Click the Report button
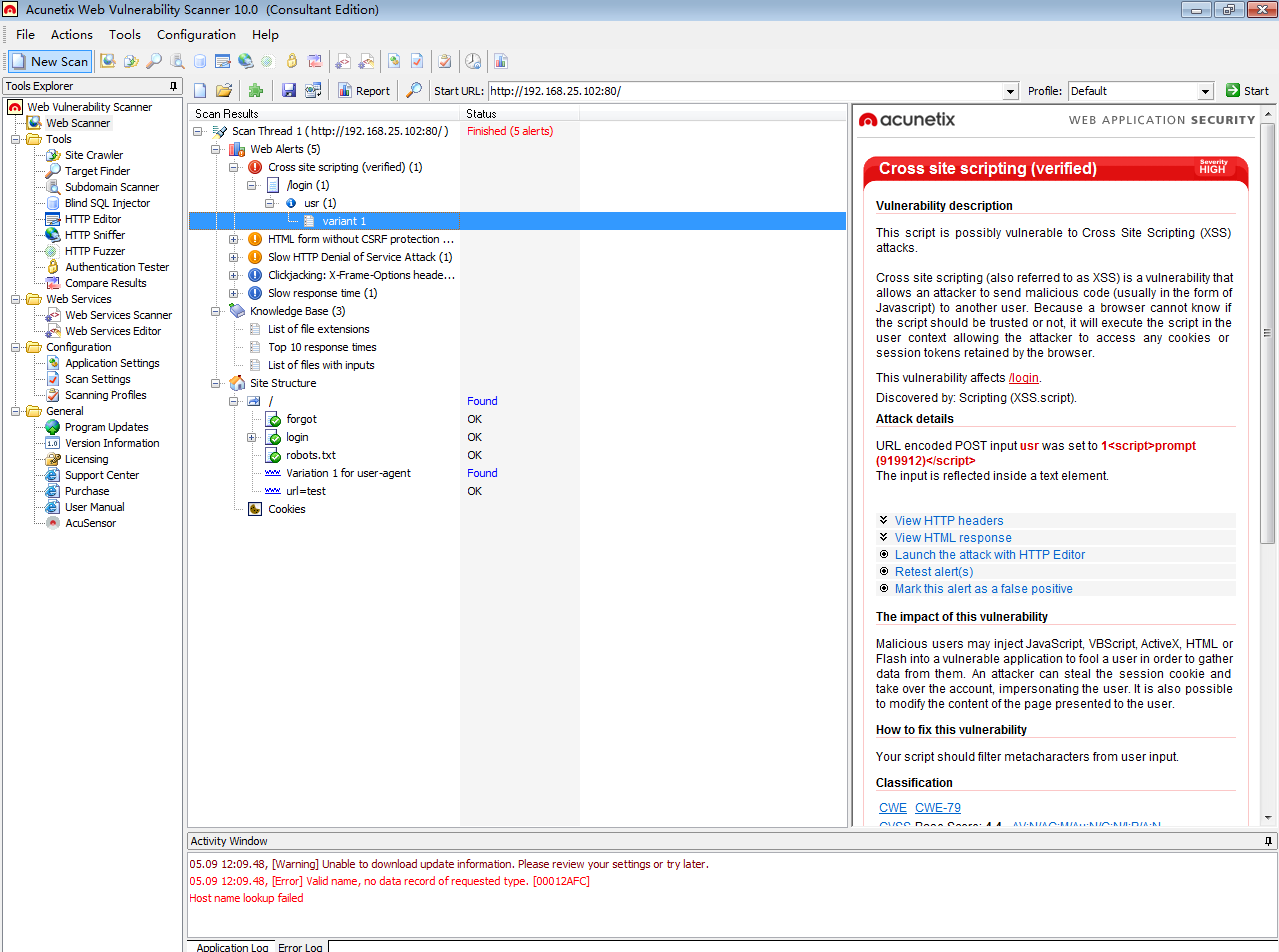Viewport: 1279px width, 952px height. coord(364,91)
